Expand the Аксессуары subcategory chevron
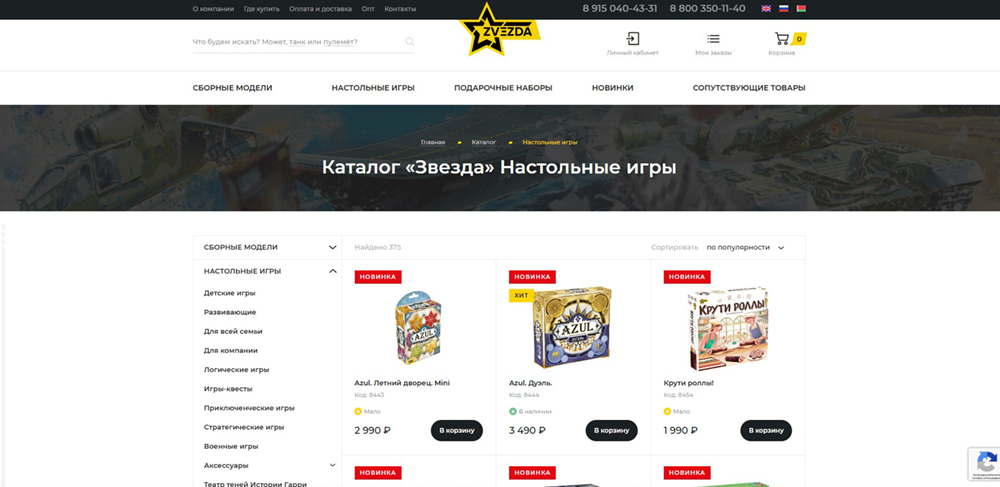 coord(332,465)
